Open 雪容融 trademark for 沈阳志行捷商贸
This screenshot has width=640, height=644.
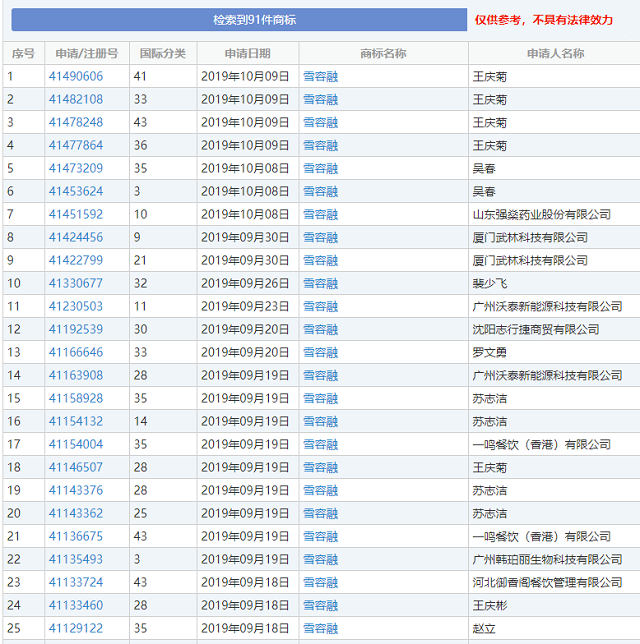coord(320,329)
